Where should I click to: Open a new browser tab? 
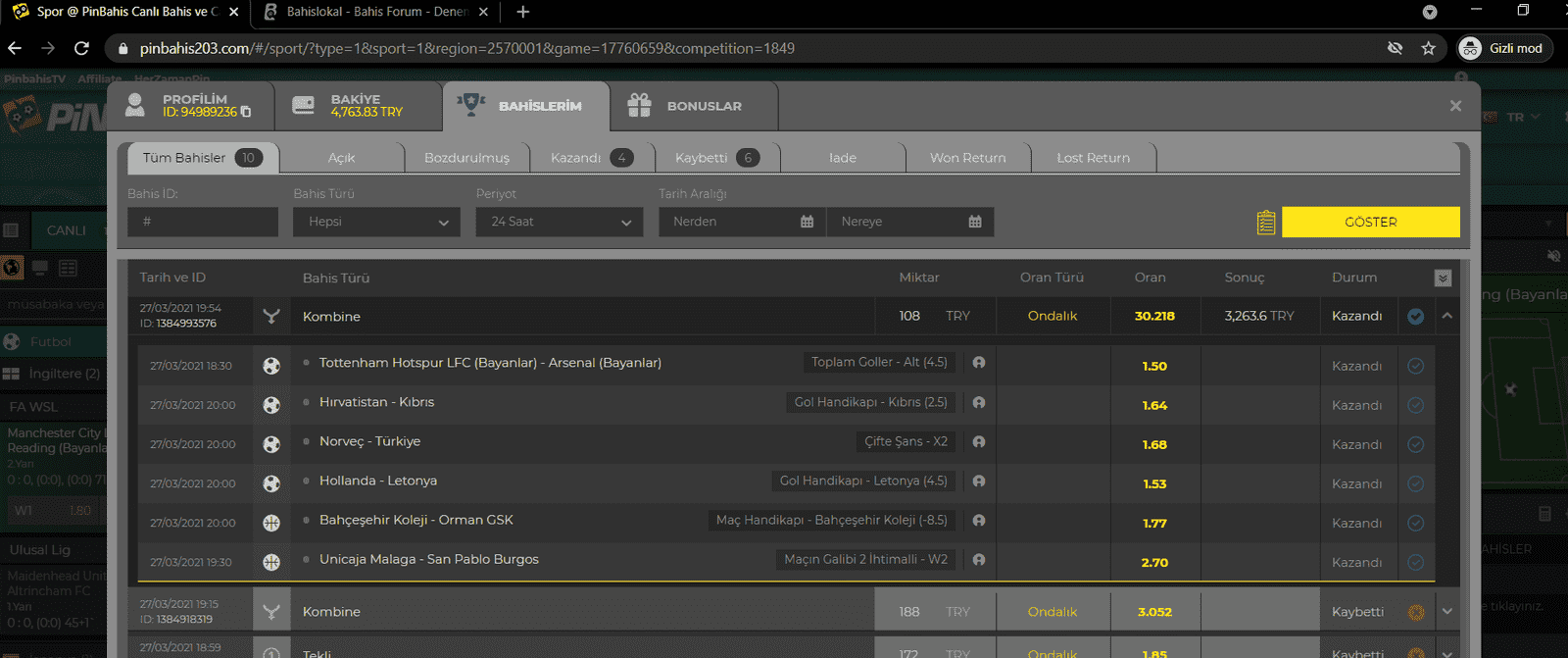tap(523, 12)
